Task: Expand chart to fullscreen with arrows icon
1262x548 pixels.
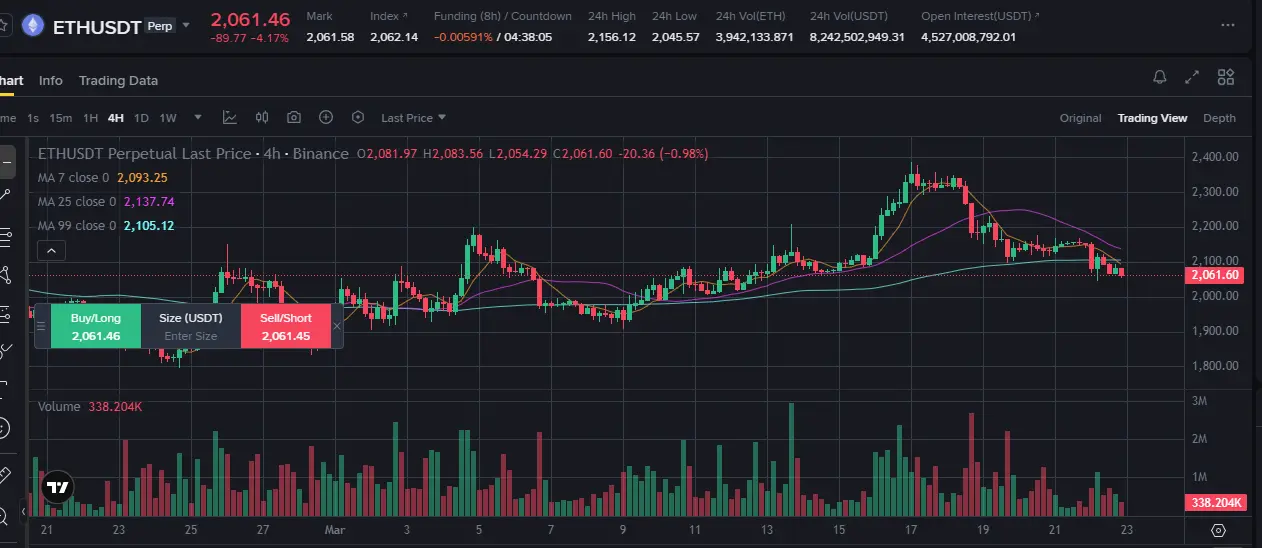Action: pyautogui.click(x=1192, y=77)
